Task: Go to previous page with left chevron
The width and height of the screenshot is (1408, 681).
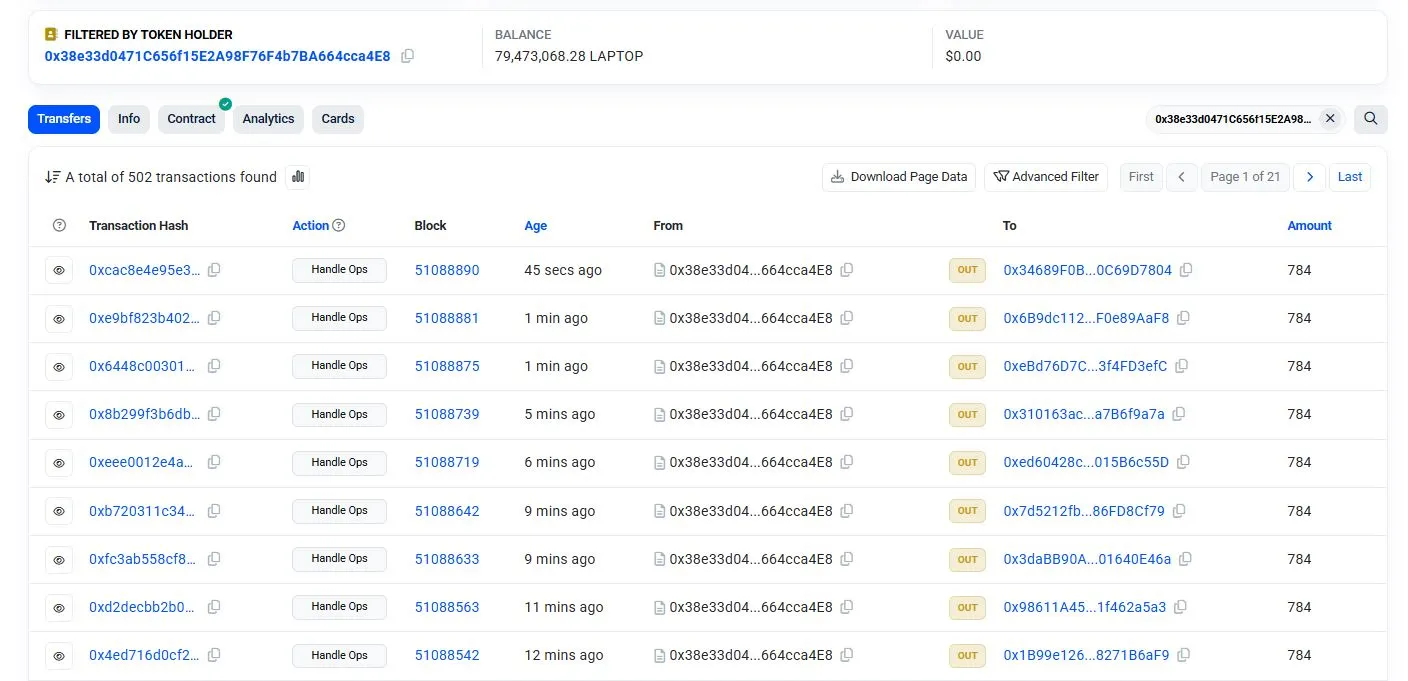Action: (x=1181, y=177)
